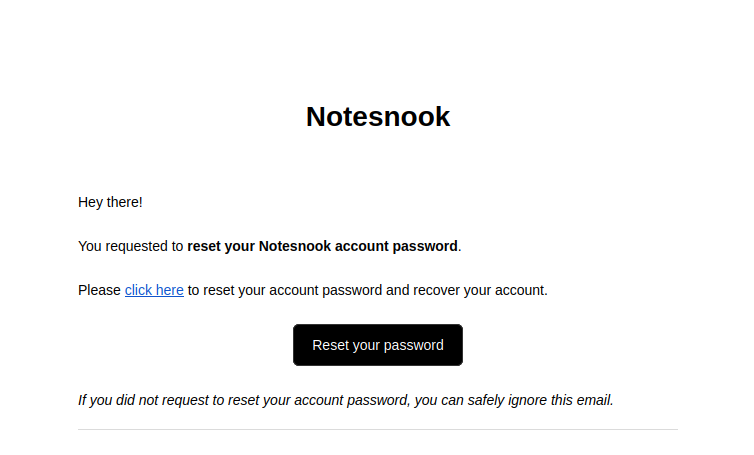
Task: Click the "Hey there!" greeting text
Action: (110, 202)
